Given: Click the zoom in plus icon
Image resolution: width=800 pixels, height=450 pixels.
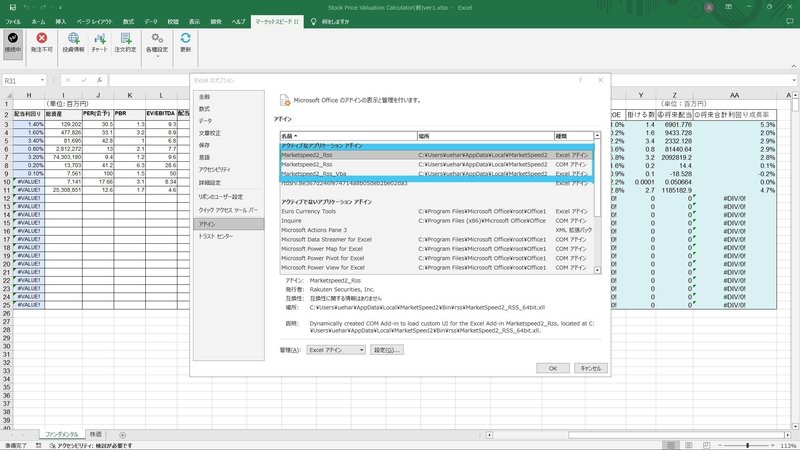Looking at the screenshot, I should coord(773,445).
